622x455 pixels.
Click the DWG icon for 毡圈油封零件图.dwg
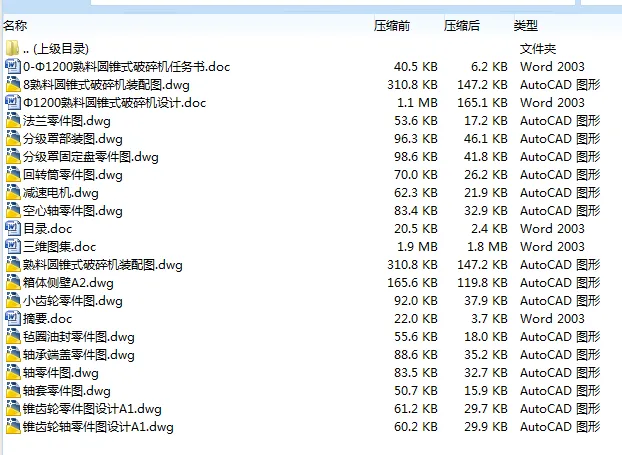(x=13, y=336)
